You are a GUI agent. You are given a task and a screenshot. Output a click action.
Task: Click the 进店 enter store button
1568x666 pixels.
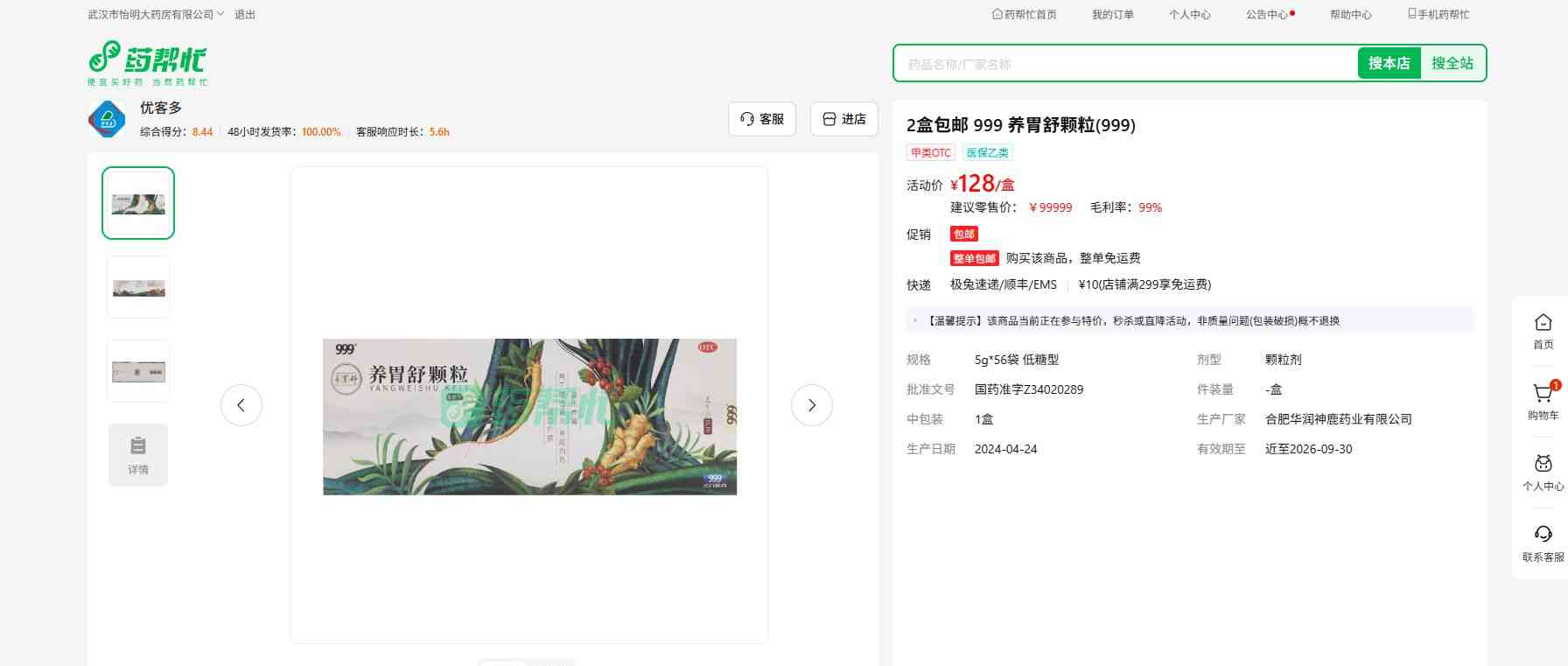844,119
